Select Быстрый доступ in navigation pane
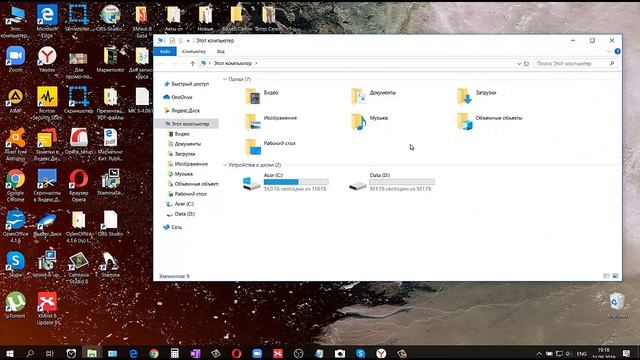Image resolution: width=640 pixels, height=360 pixels. coord(187,84)
